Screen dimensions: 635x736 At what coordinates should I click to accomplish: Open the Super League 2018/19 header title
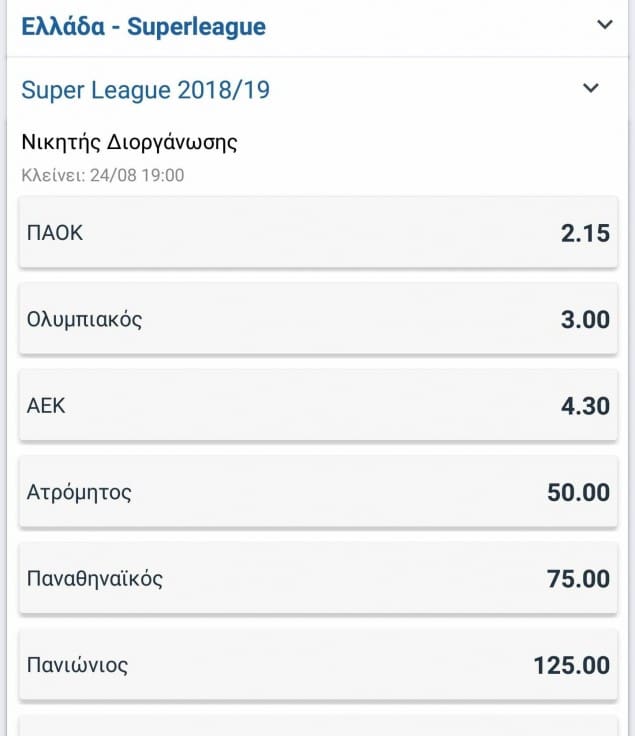[145, 90]
